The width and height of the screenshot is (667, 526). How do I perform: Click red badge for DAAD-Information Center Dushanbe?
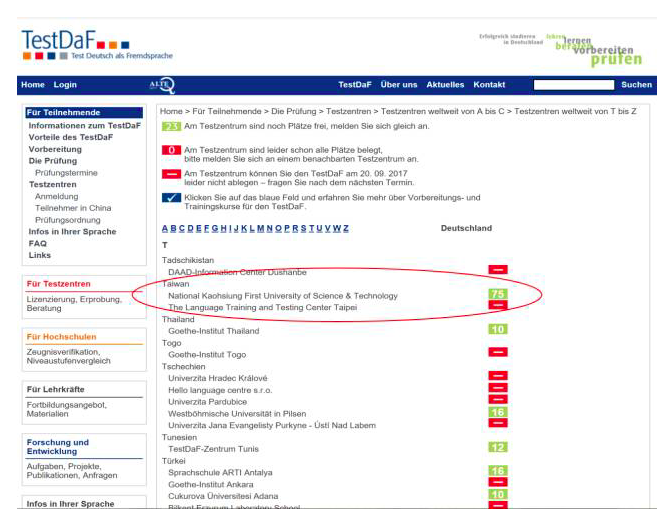(498, 270)
